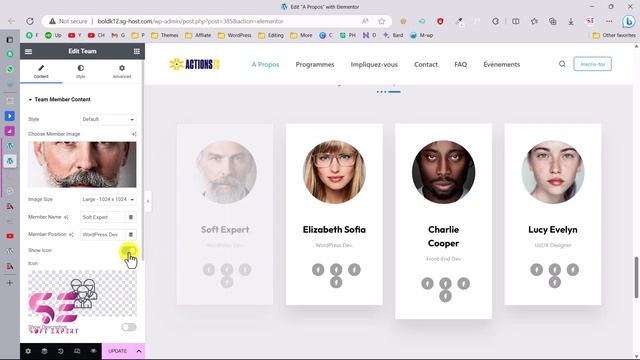Click the Inscris-toi button
The height and width of the screenshot is (360, 640).
click(592, 64)
